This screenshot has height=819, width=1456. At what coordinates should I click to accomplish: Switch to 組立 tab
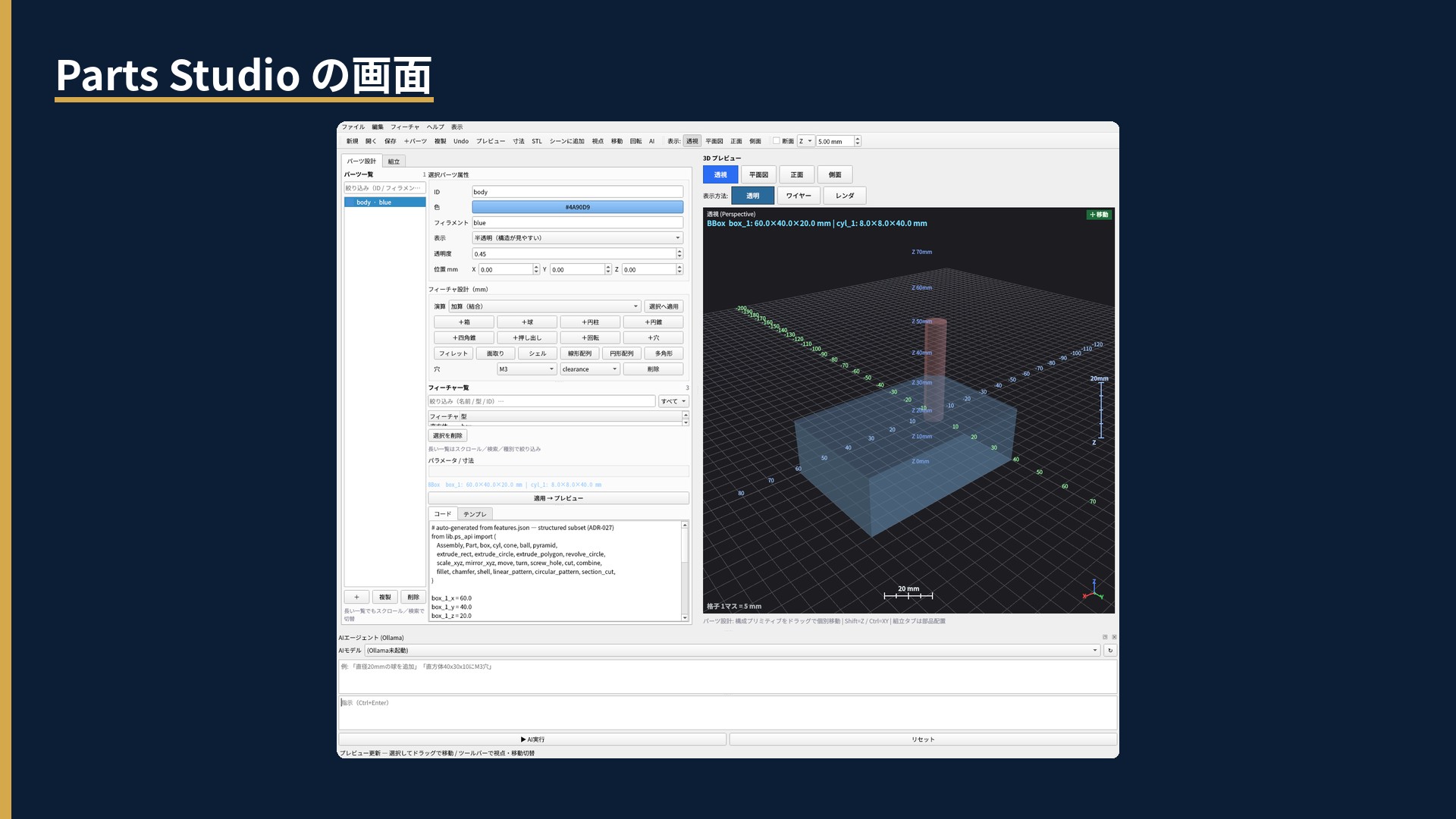coord(394,162)
